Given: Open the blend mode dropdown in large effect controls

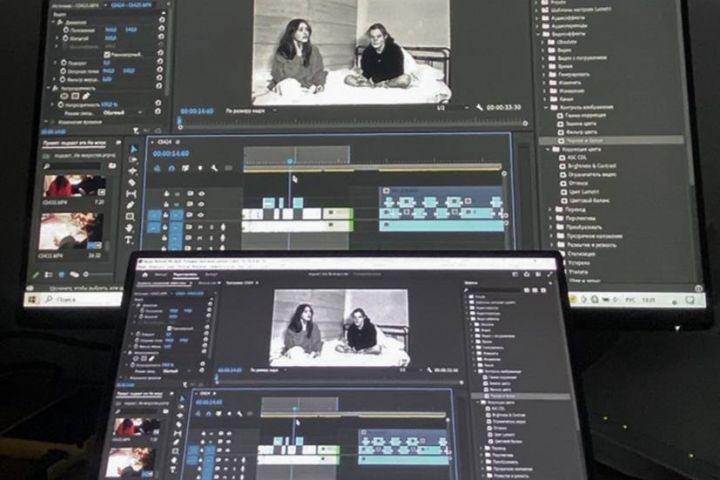Looking at the screenshot, I should pos(122,113).
